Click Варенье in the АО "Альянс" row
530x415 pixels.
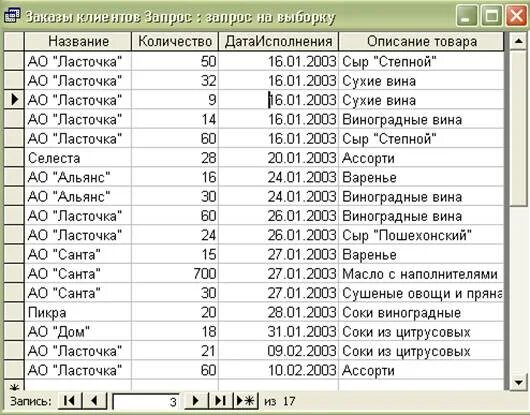[x=421, y=177]
